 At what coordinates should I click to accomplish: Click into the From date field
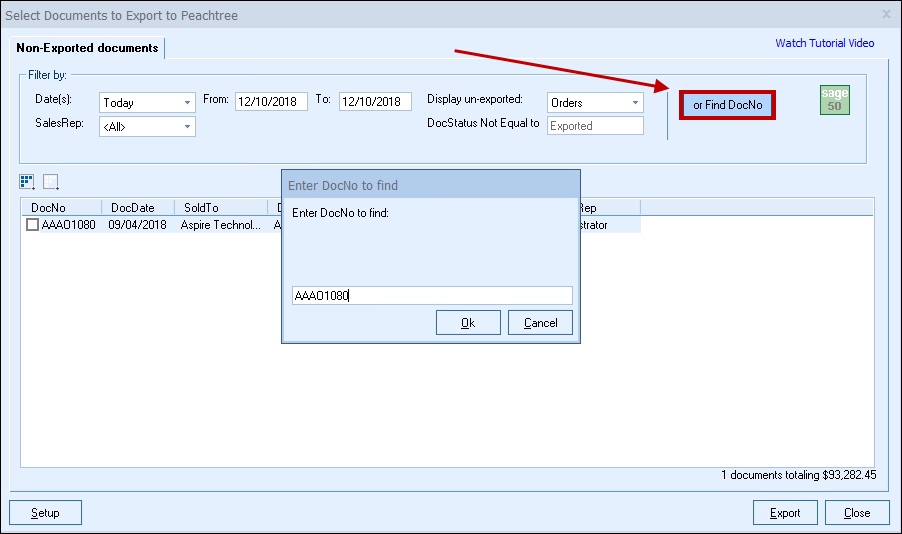[x=271, y=102]
